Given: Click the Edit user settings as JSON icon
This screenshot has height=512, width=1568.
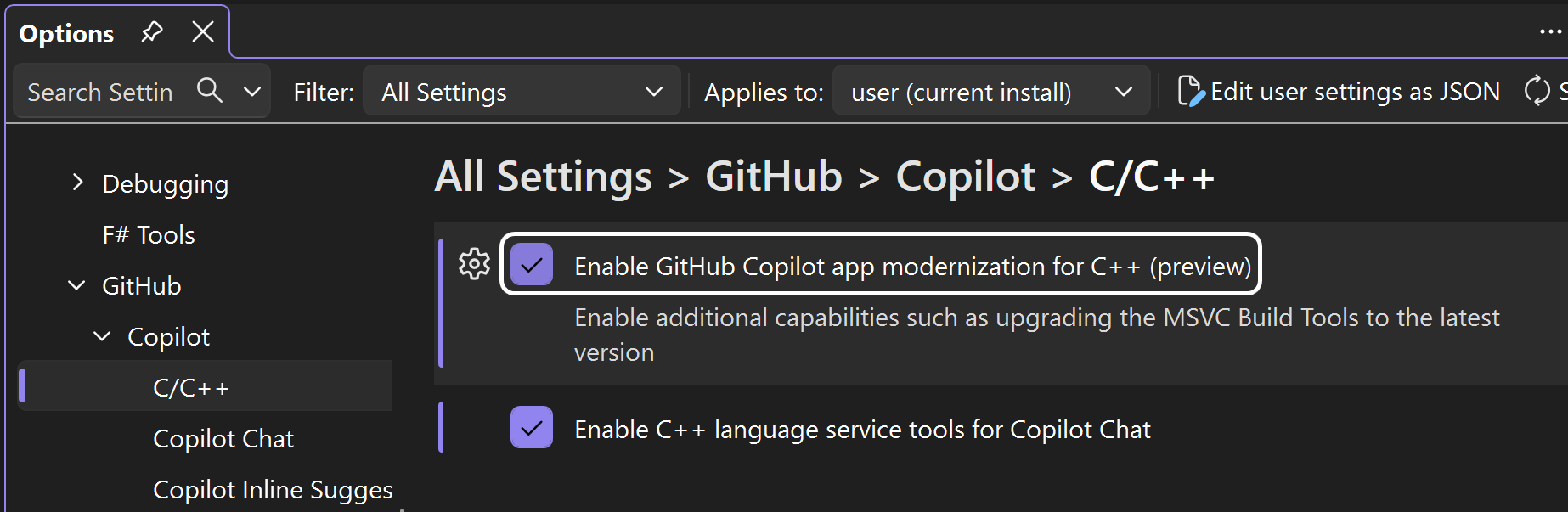Looking at the screenshot, I should click(1191, 91).
